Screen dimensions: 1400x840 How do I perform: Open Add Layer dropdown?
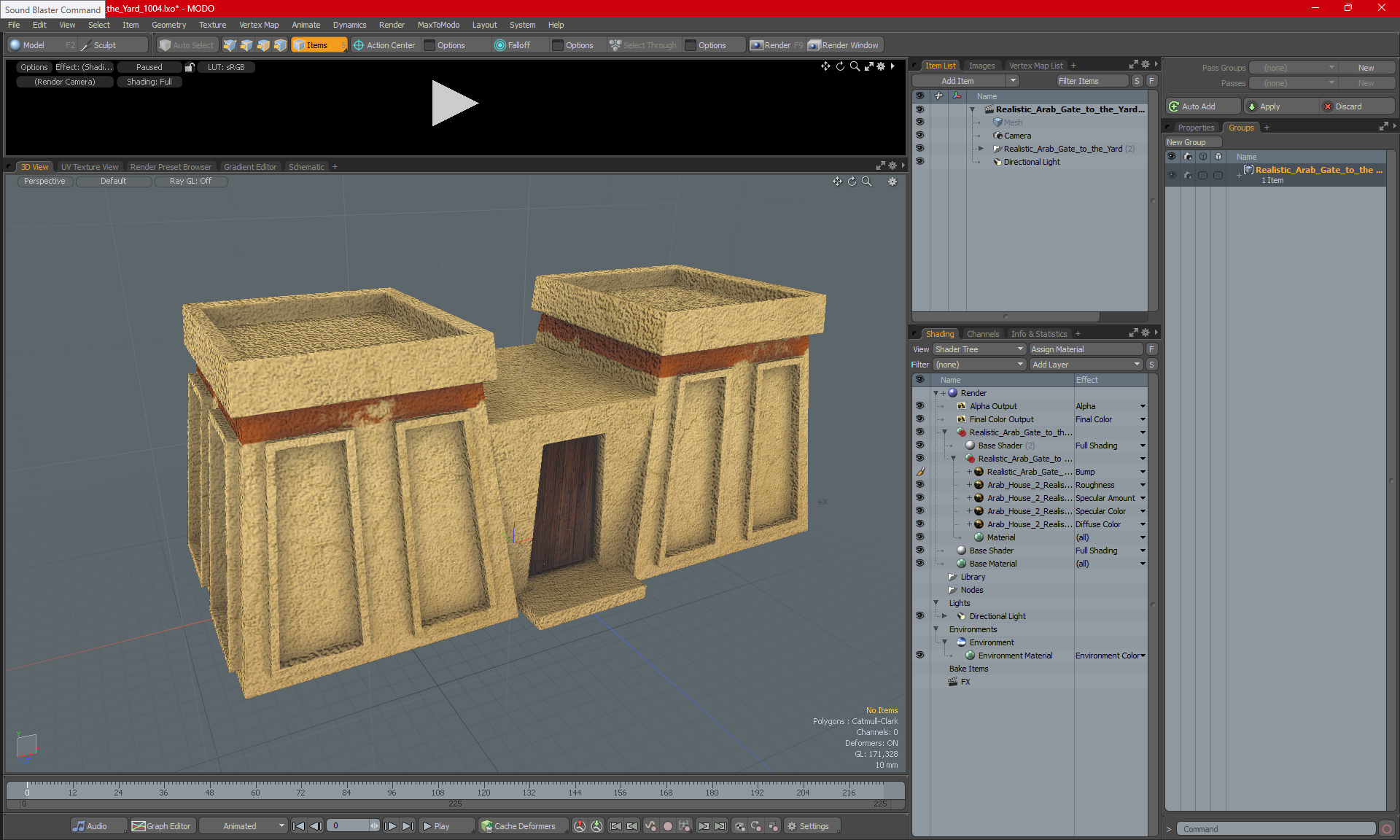[1086, 365]
